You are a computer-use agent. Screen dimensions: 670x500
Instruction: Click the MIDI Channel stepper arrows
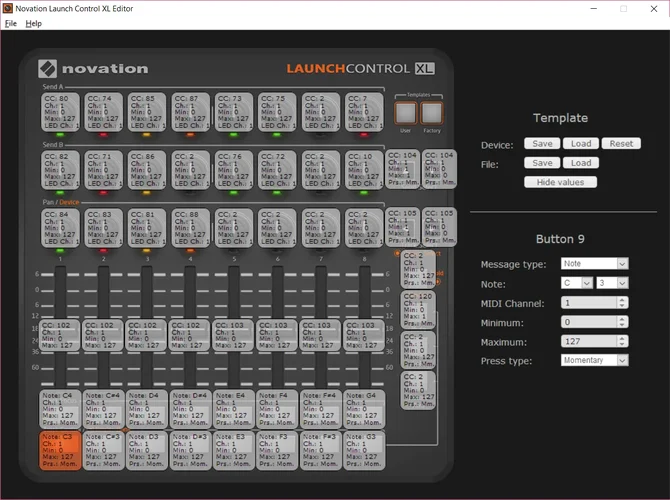tap(622, 303)
